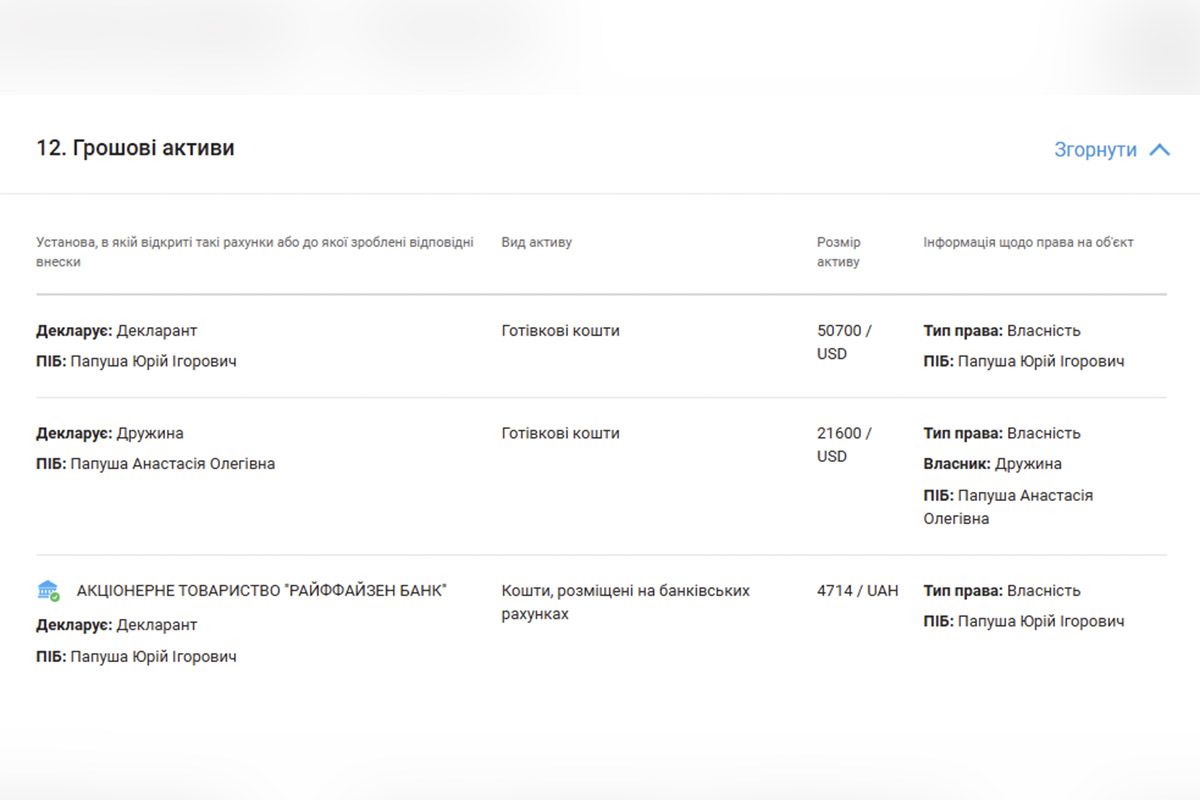Screen dimensions: 1200x800
Task: Click the Власник: Дружина entry
Action: point(992,464)
